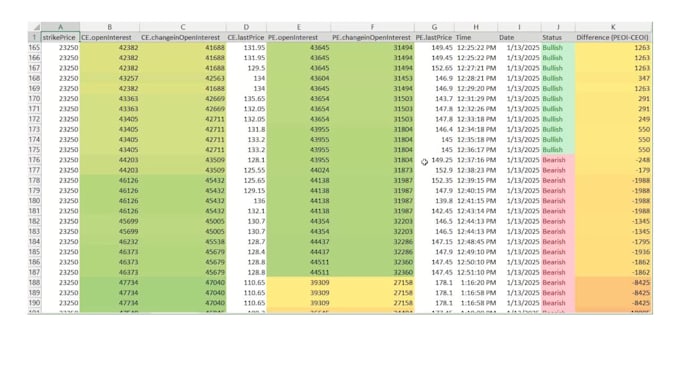Click the Time header cell
Viewport: 680px width, 383px height.
point(476,37)
